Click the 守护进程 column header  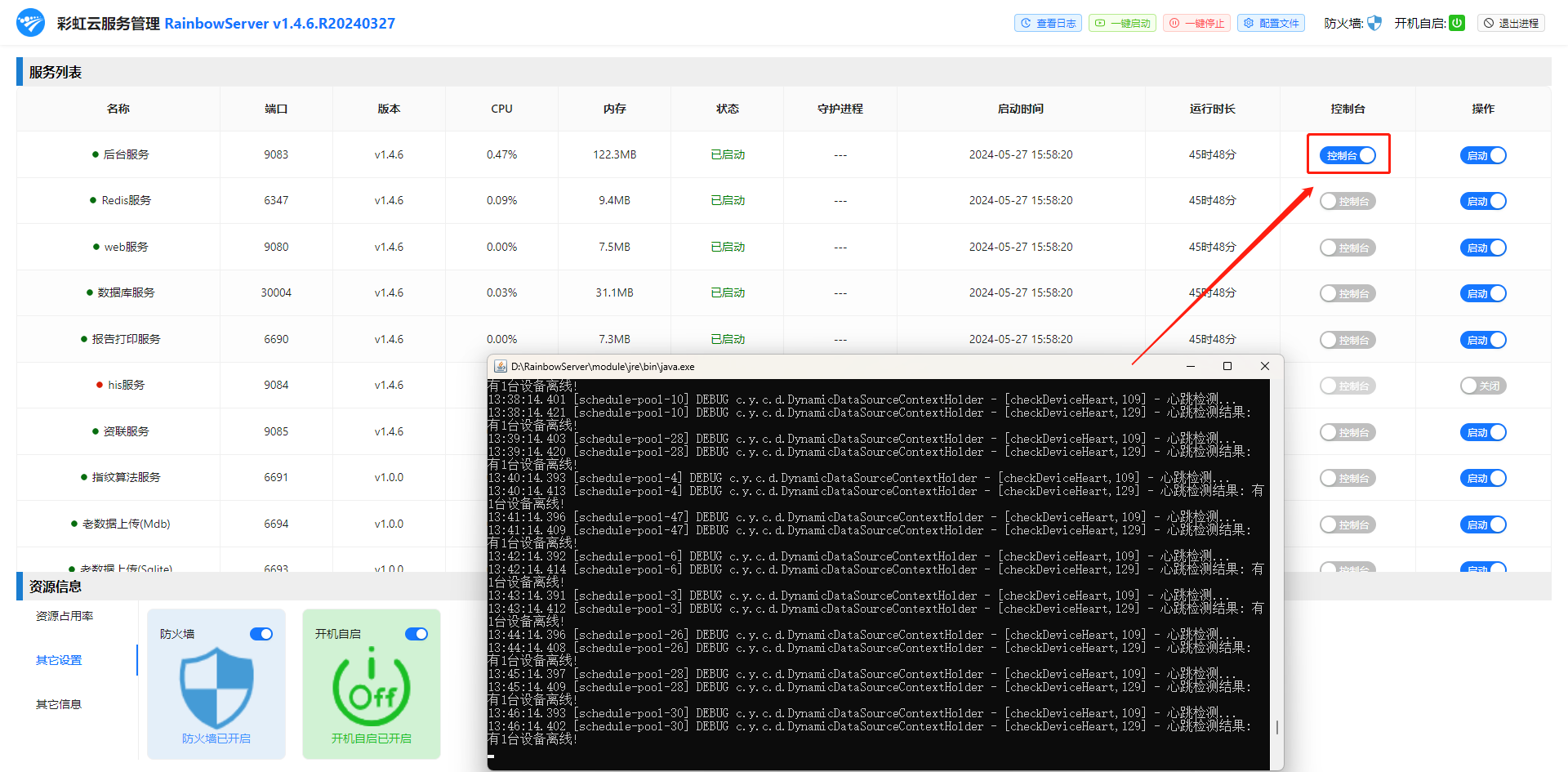click(x=840, y=109)
